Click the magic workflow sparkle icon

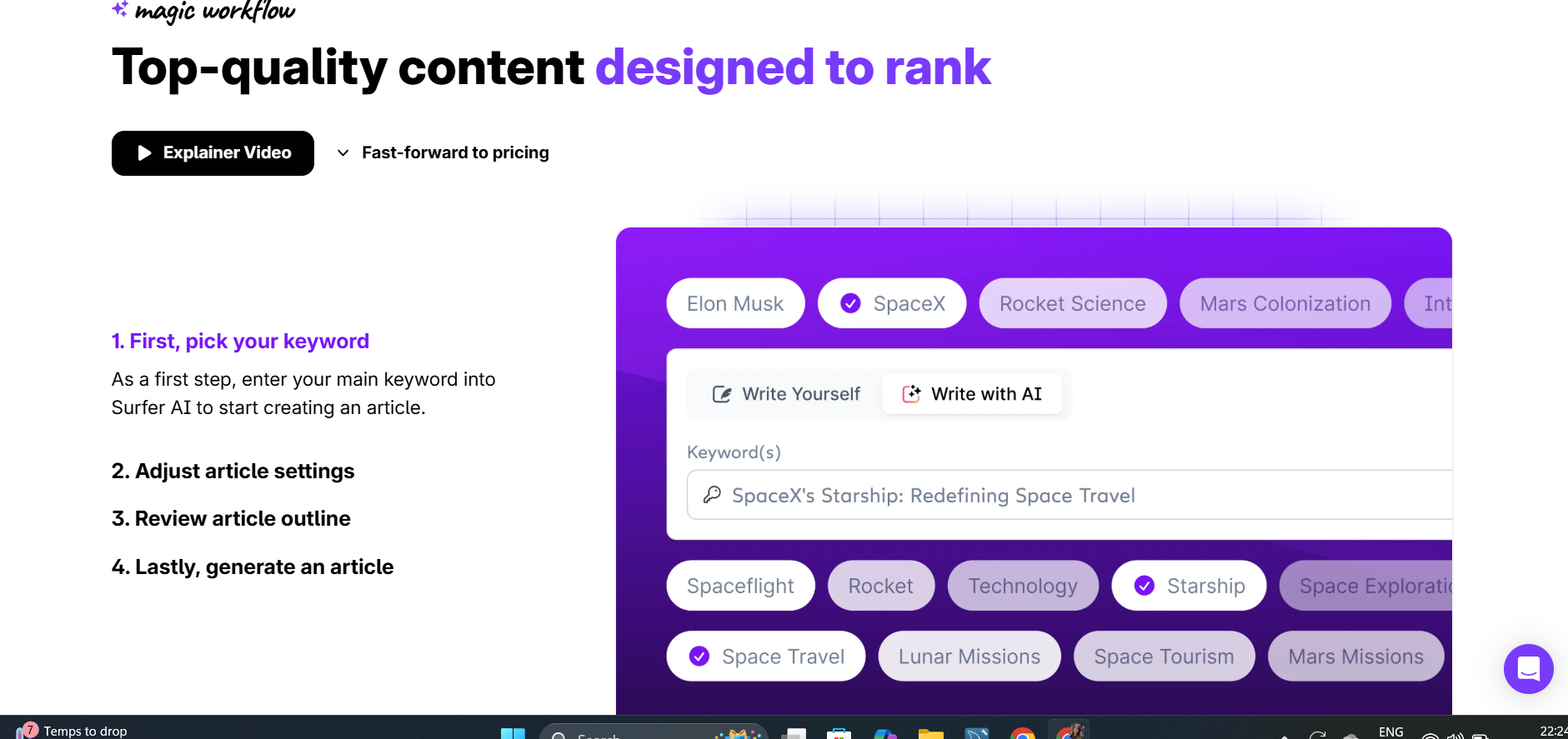[x=120, y=9]
